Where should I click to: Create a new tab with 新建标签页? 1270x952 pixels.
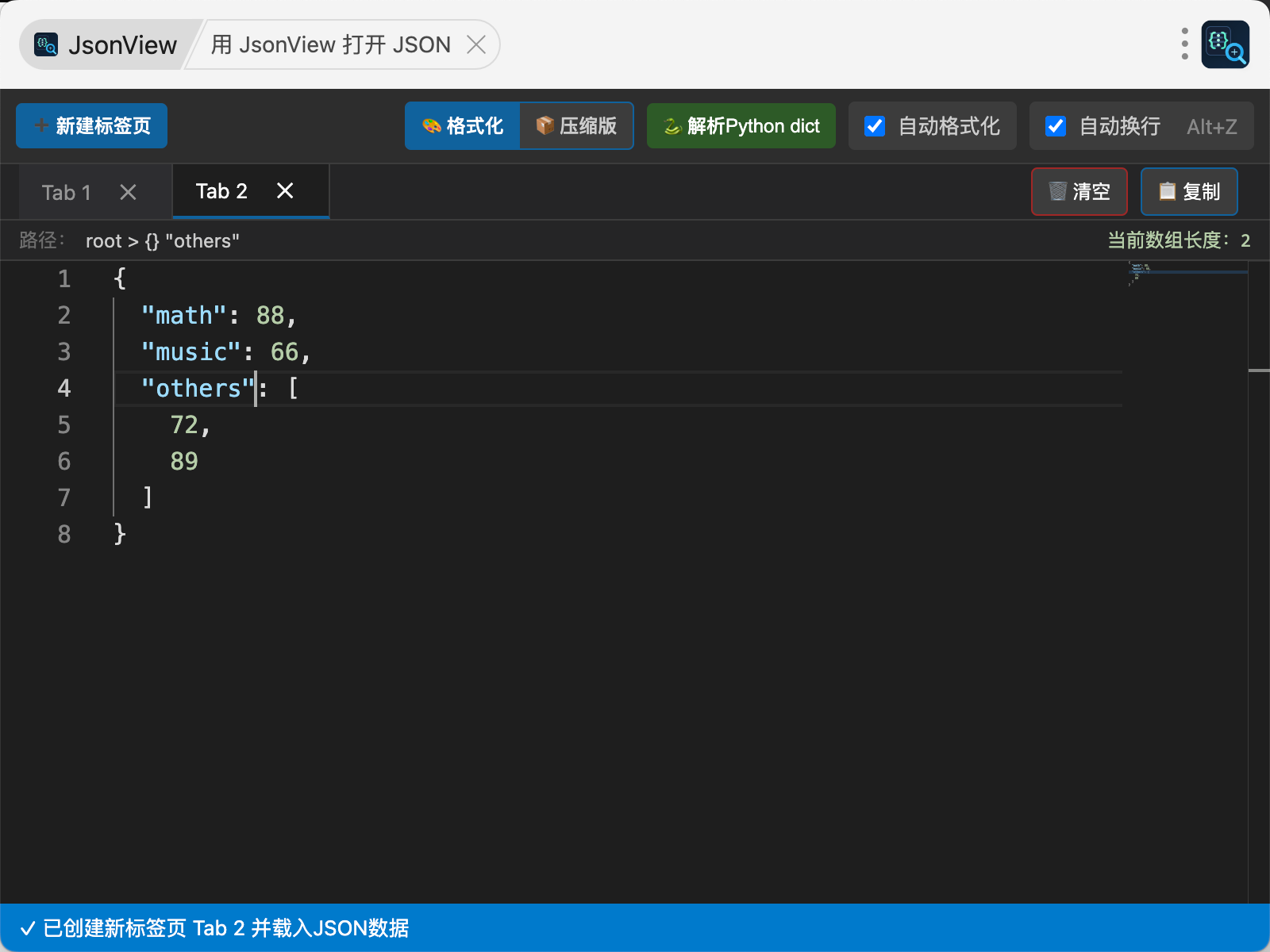point(92,126)
